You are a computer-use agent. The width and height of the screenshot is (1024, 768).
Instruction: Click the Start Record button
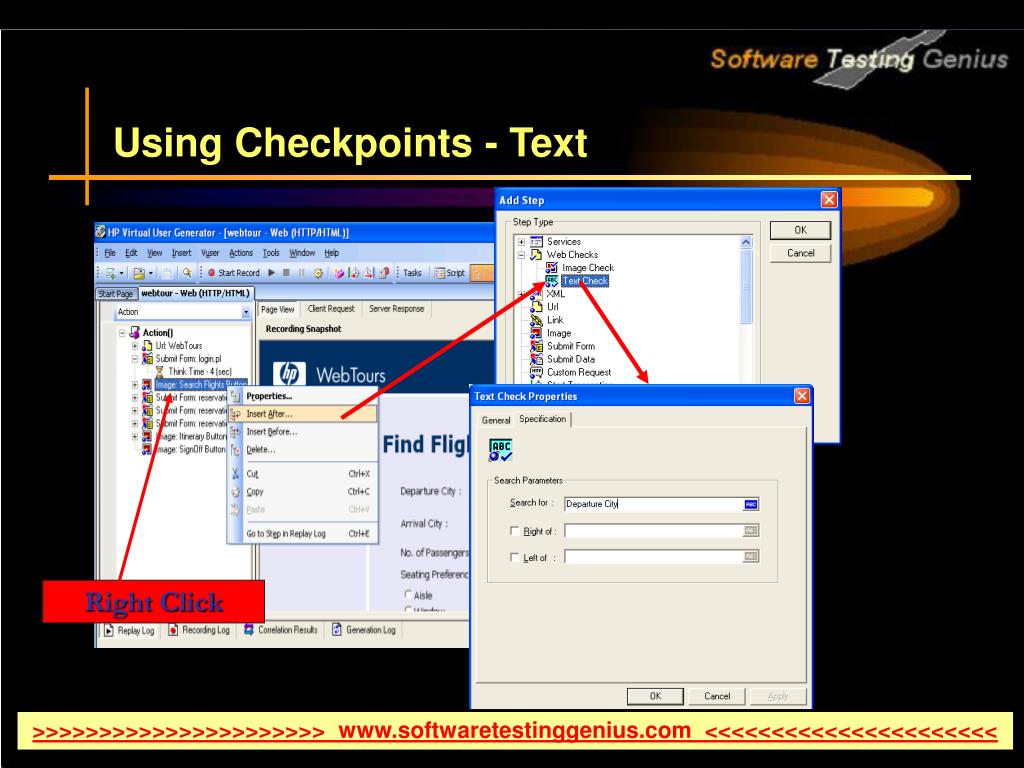[x=234, y=273]
